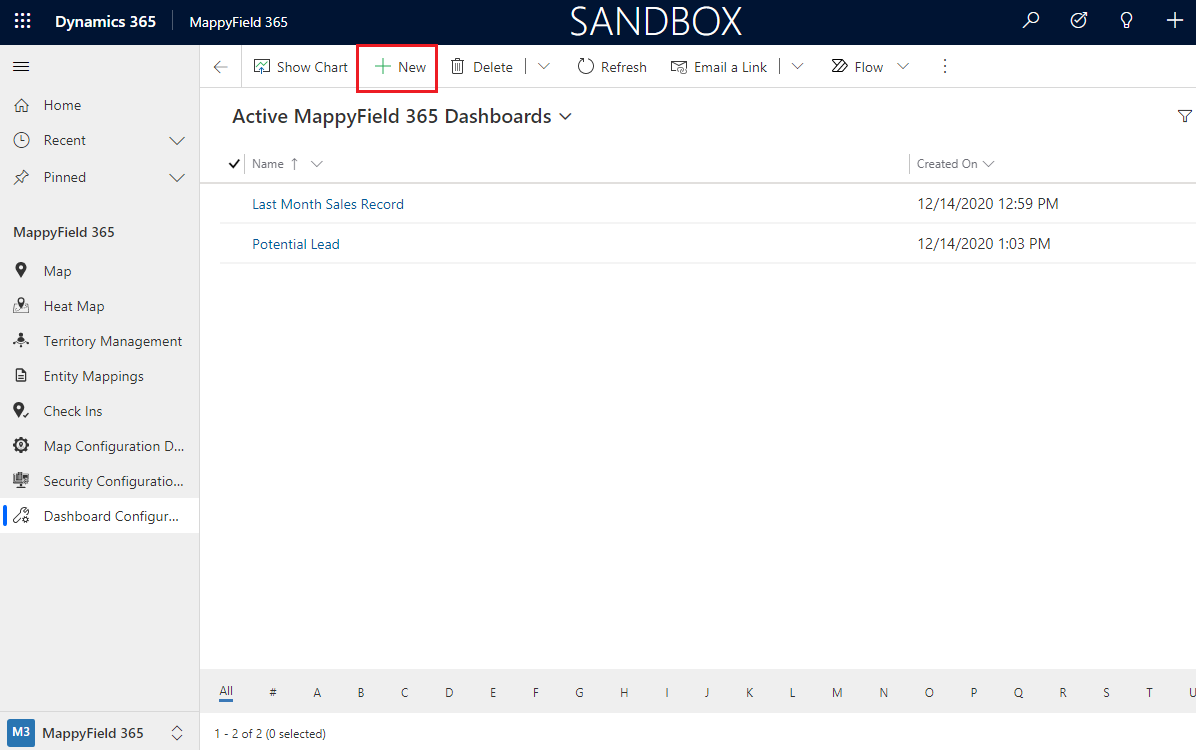Image resolution: width=1196 pixels, height=750 pixels.
Task: Expand the Email a Link options chevron
Action: point(797,66)
